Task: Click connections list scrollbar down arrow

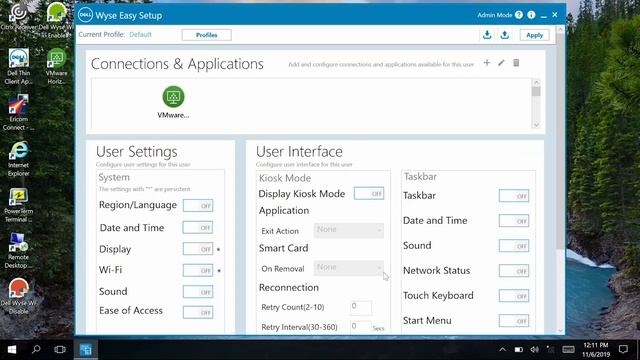Action: (536, 124)
